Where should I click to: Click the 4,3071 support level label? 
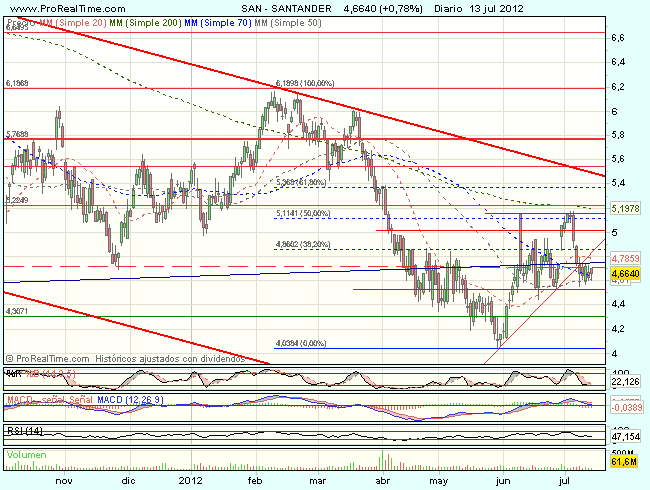click(17, 311)
